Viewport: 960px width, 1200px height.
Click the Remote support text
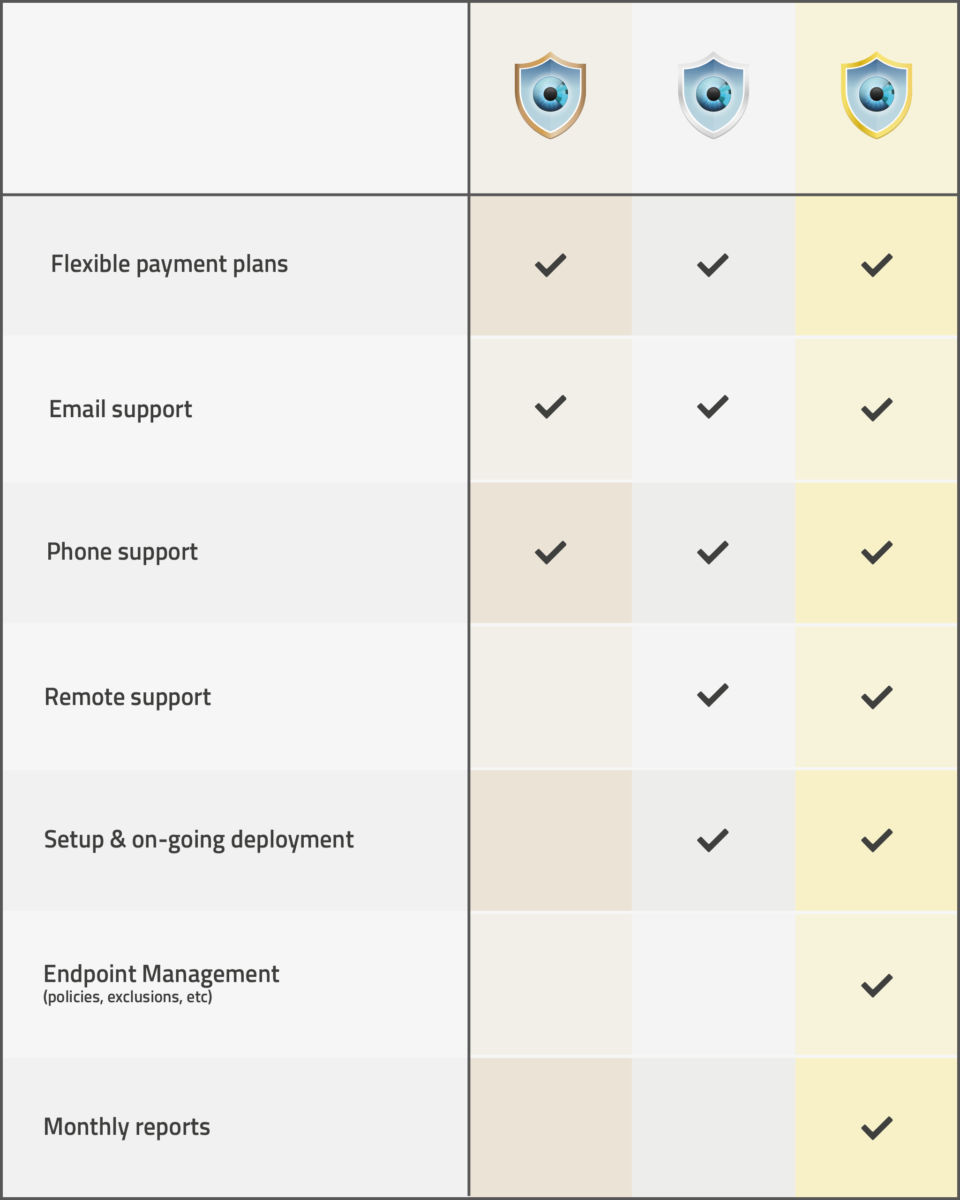127,697
